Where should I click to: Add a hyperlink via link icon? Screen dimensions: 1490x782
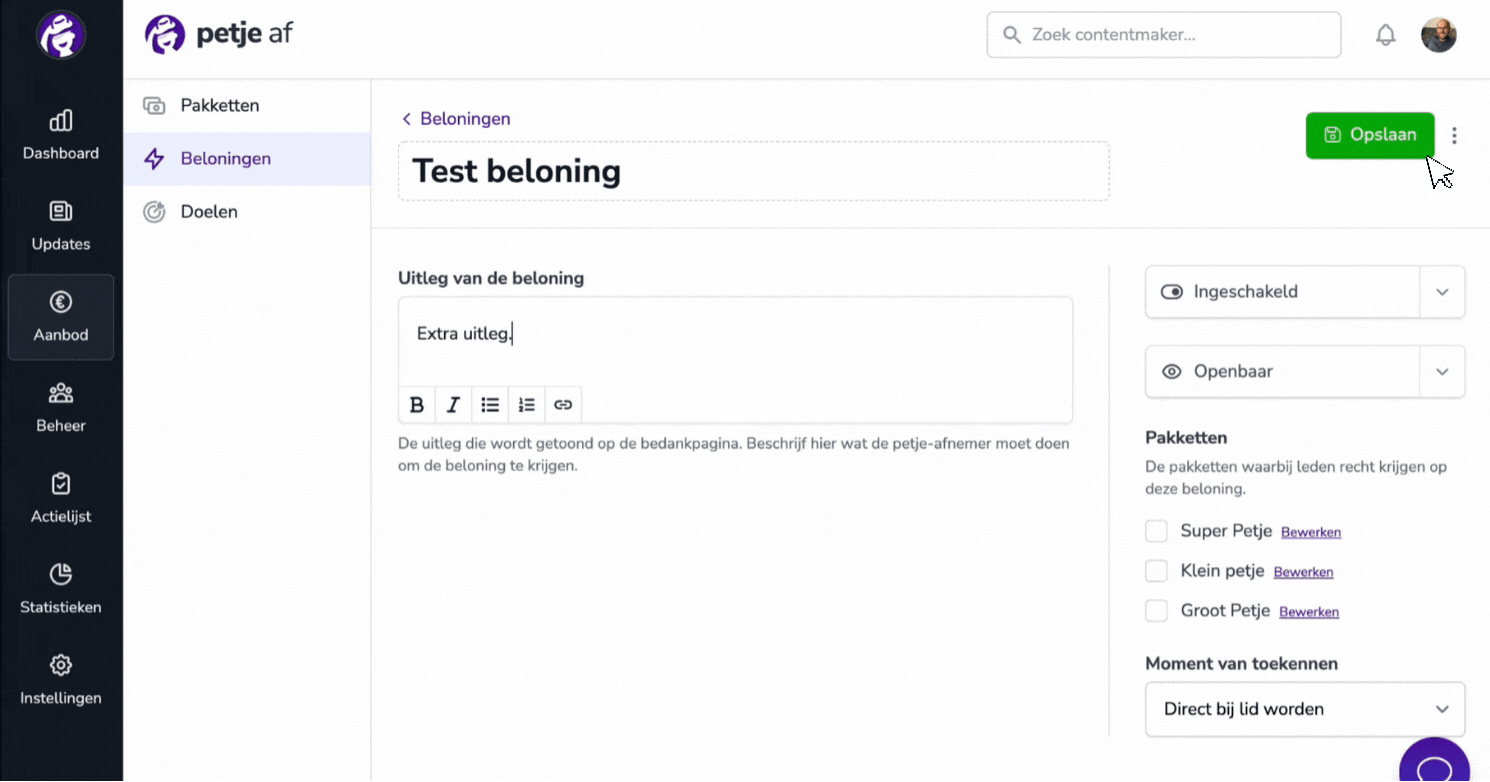coord(563,405)
